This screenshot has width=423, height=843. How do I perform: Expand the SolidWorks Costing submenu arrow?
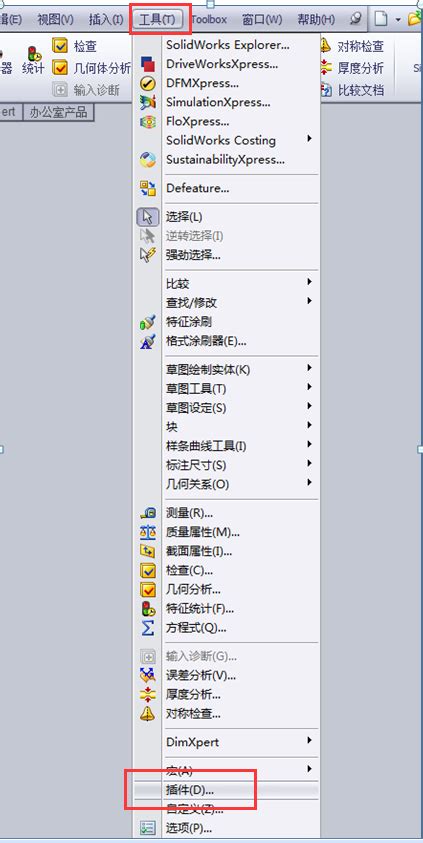coord(310,139)
